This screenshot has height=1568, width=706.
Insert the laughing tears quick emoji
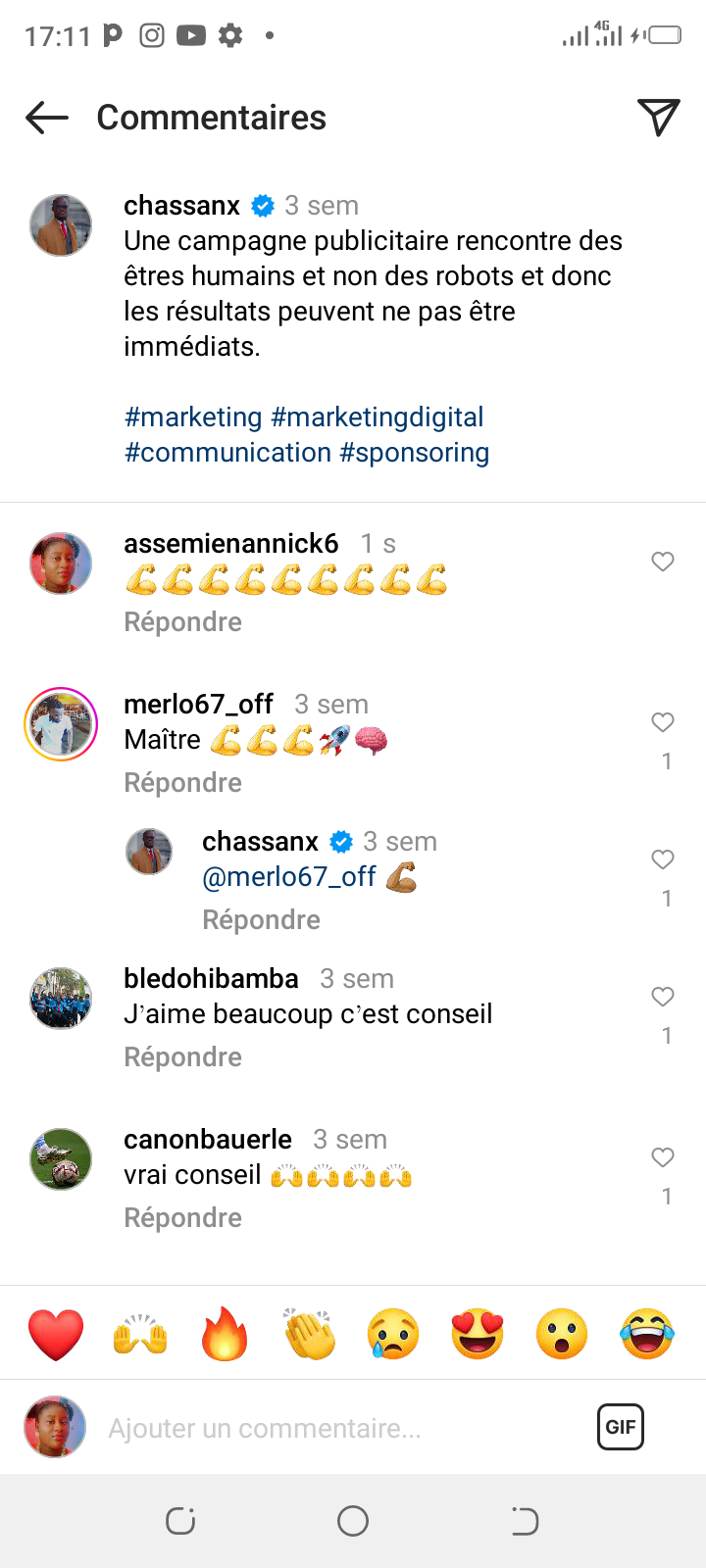[647, 1334]
